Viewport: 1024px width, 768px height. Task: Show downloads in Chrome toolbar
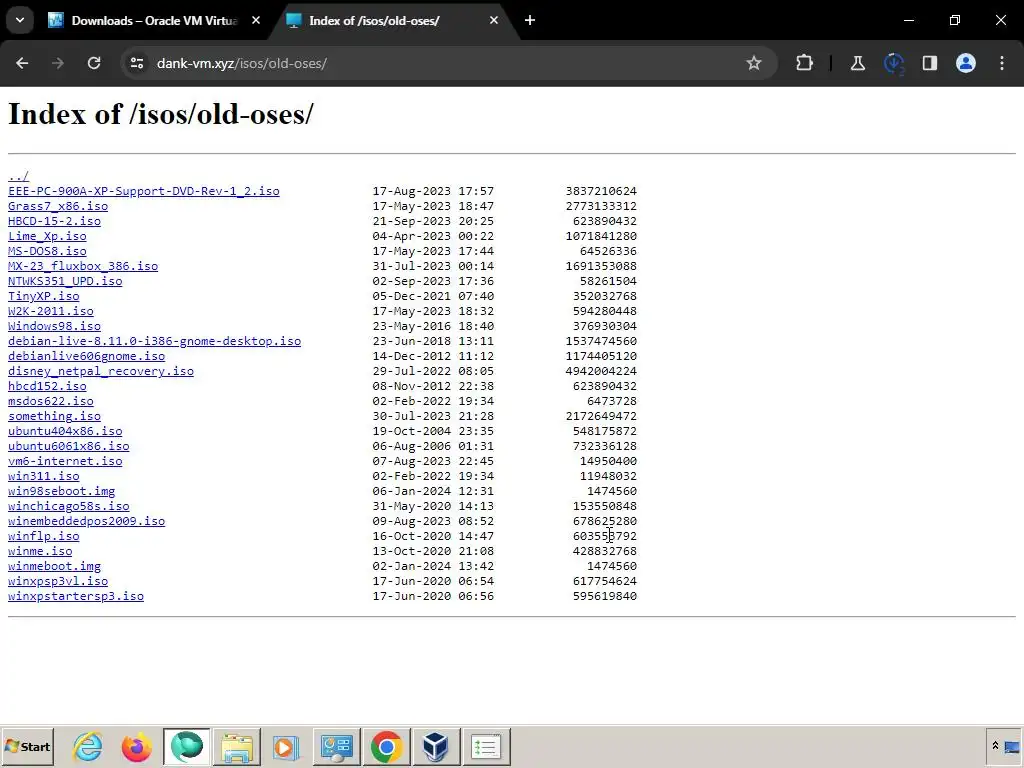893,63
